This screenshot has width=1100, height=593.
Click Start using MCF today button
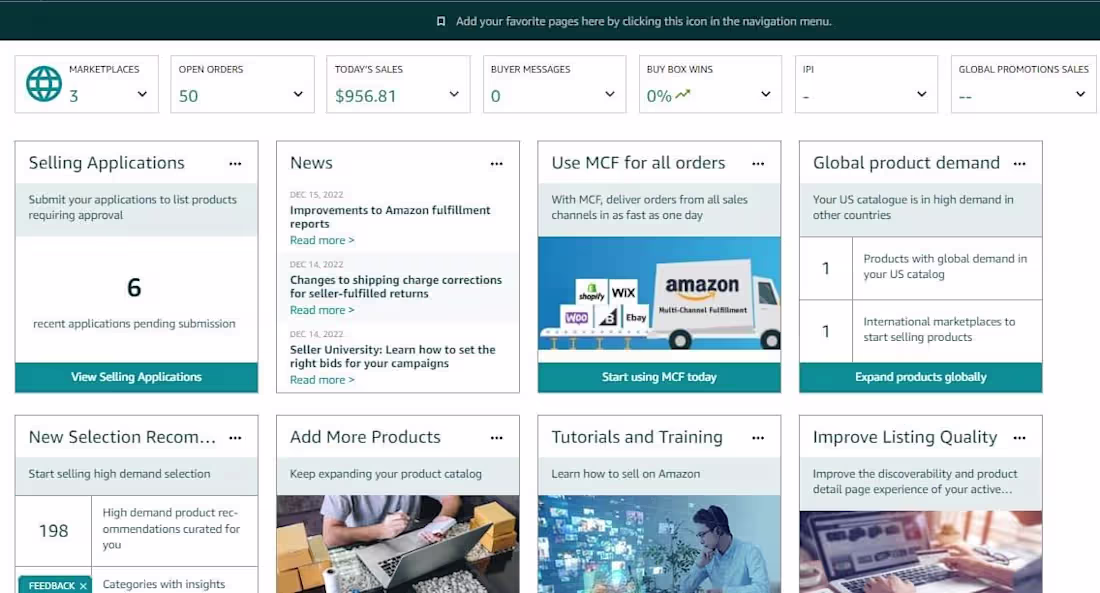659,378
